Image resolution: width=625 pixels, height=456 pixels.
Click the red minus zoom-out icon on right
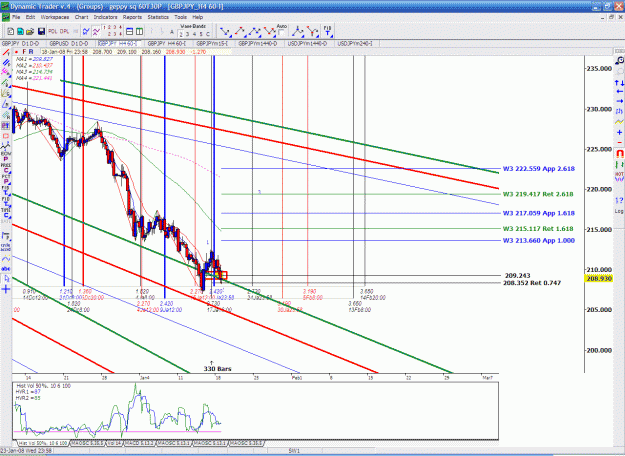619,142
